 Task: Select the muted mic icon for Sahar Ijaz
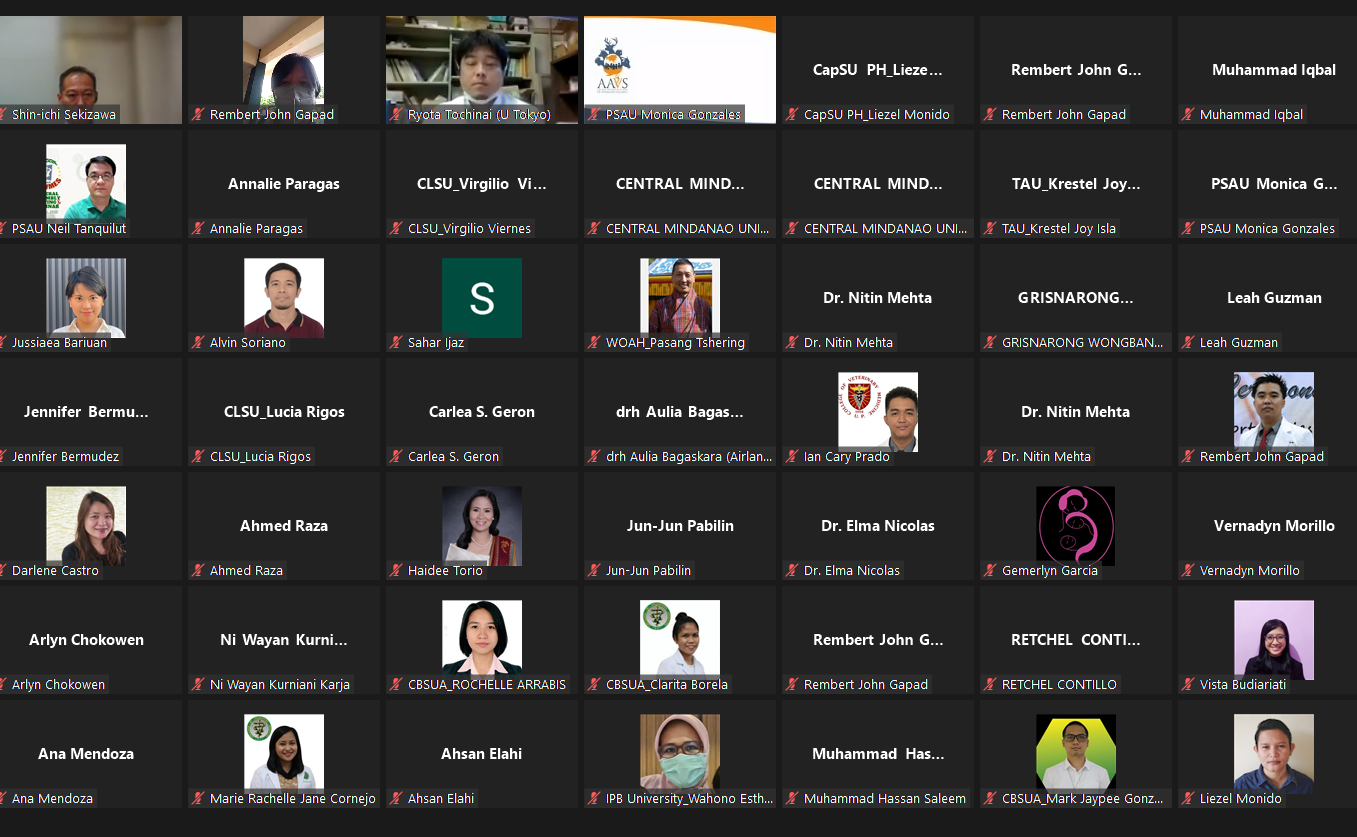click(397, 343)
